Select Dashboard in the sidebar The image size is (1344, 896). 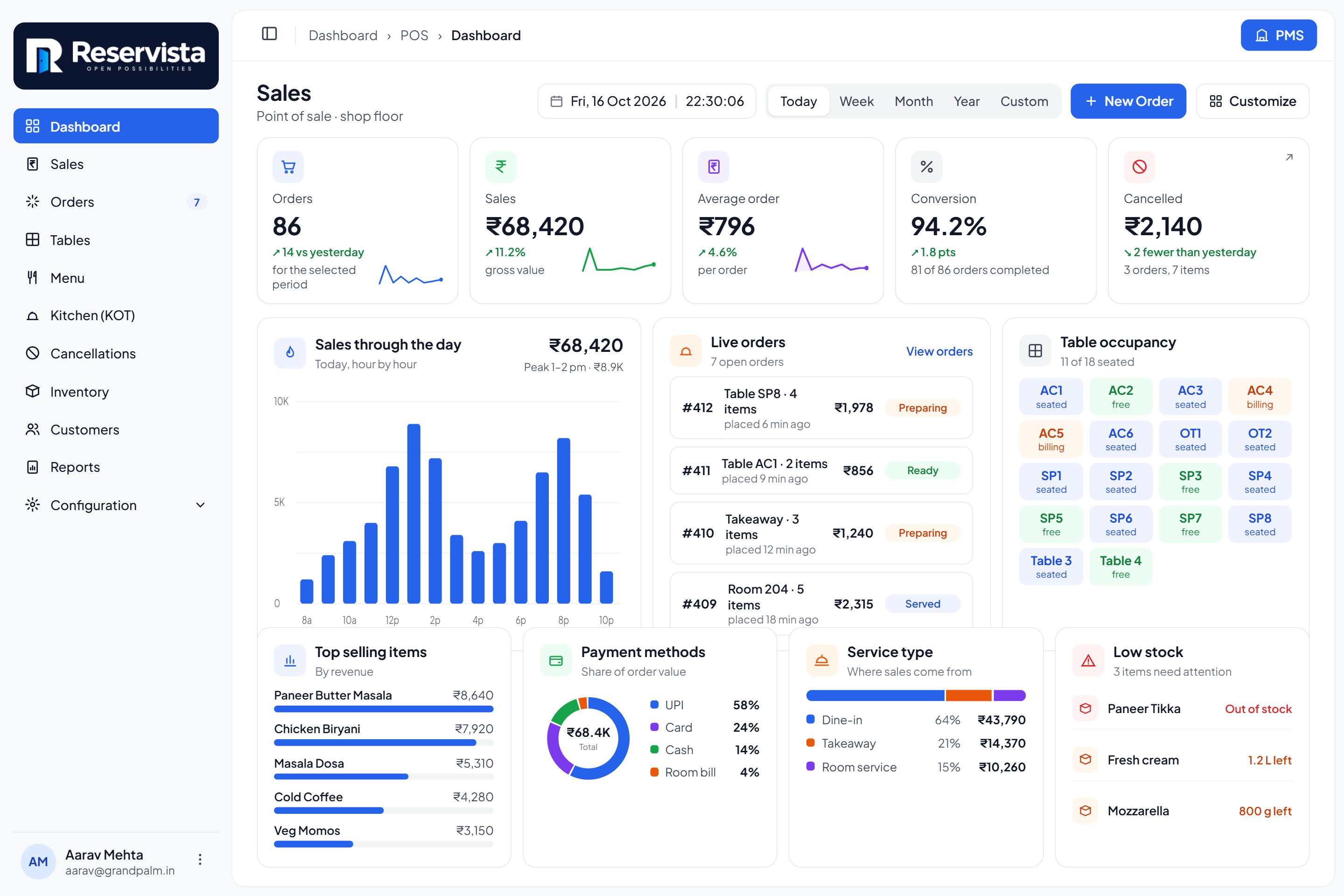(116, 126)
